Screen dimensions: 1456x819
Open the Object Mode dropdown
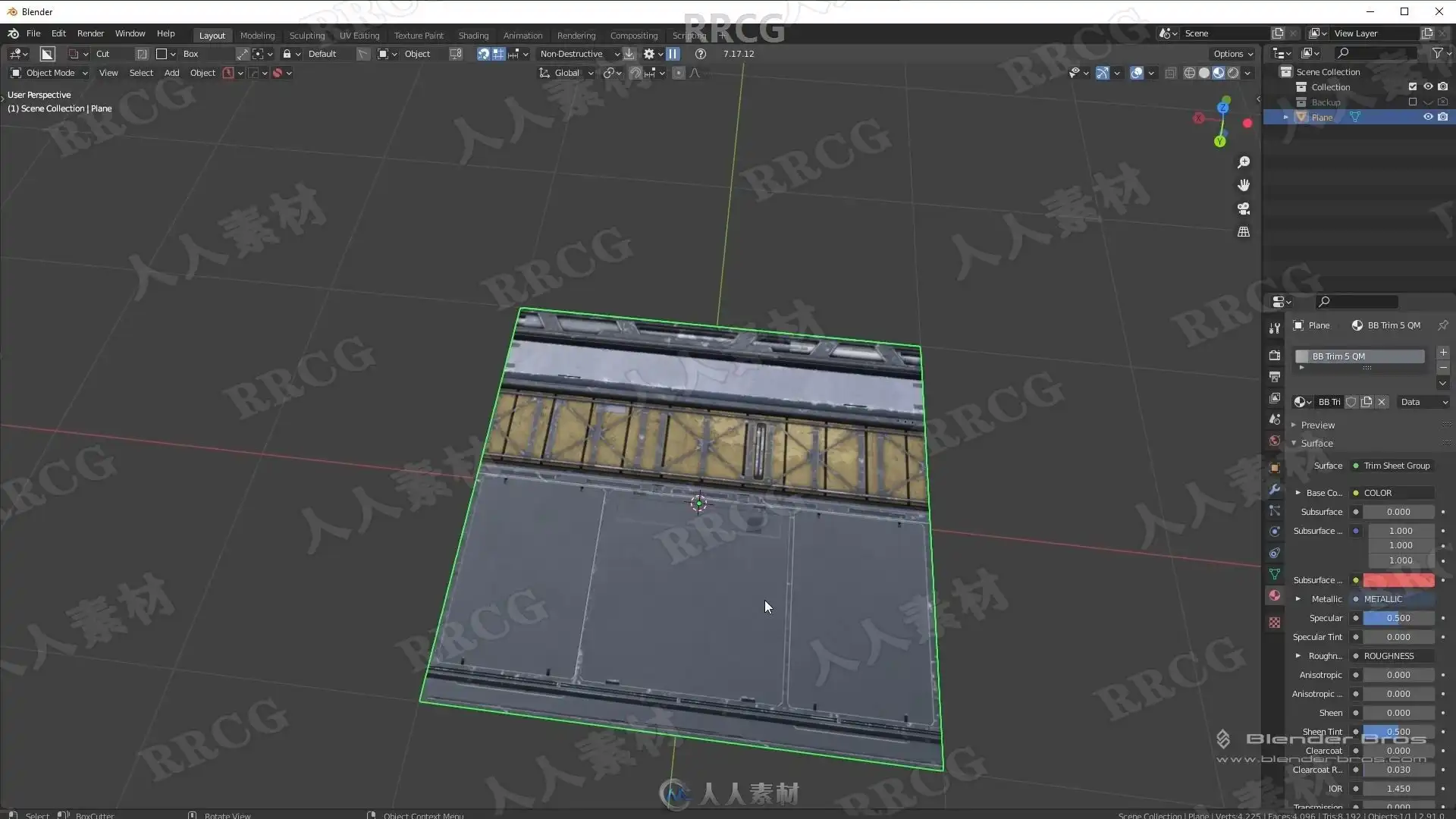click(49, 73)
